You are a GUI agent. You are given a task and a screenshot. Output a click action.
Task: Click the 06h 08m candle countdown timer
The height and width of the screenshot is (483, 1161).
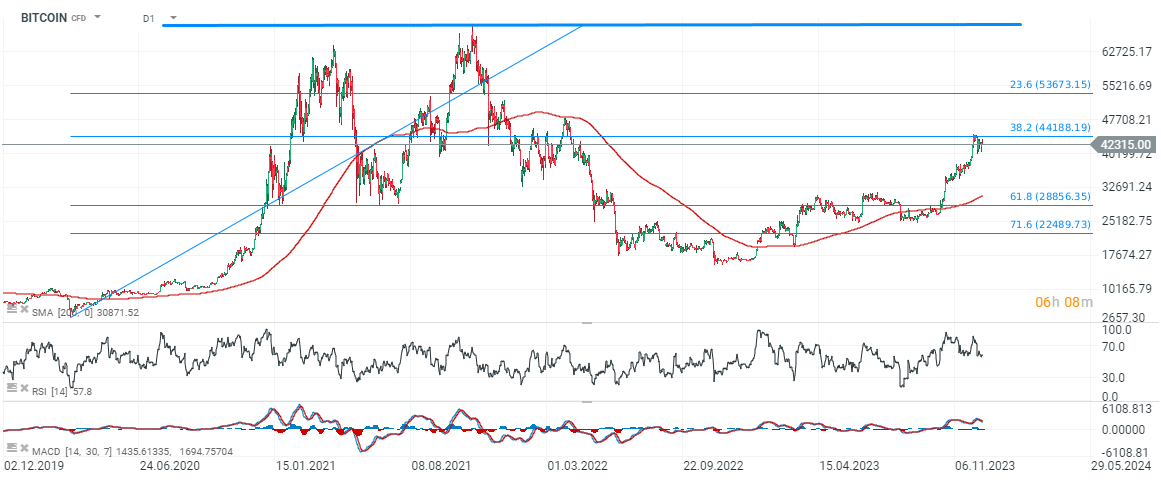point(1063,302)
